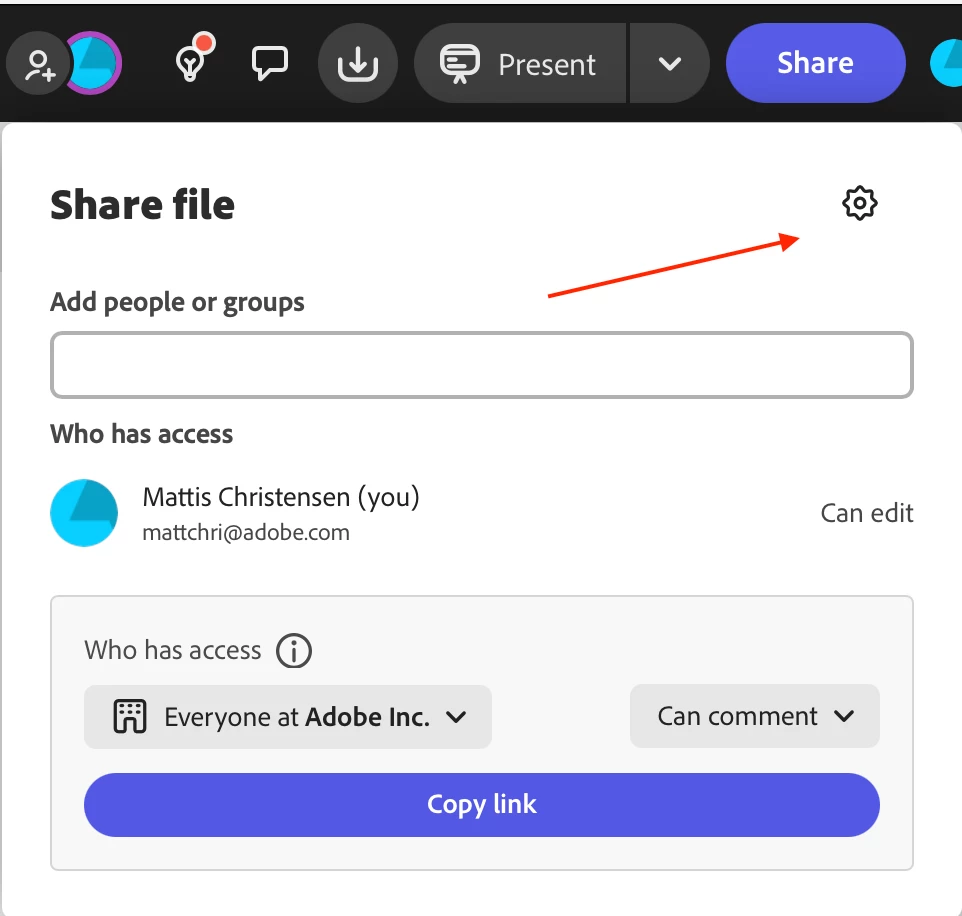
Task: Open the Everyone at Adobe Inc. dropdown
Action: [x=288, y=717]
